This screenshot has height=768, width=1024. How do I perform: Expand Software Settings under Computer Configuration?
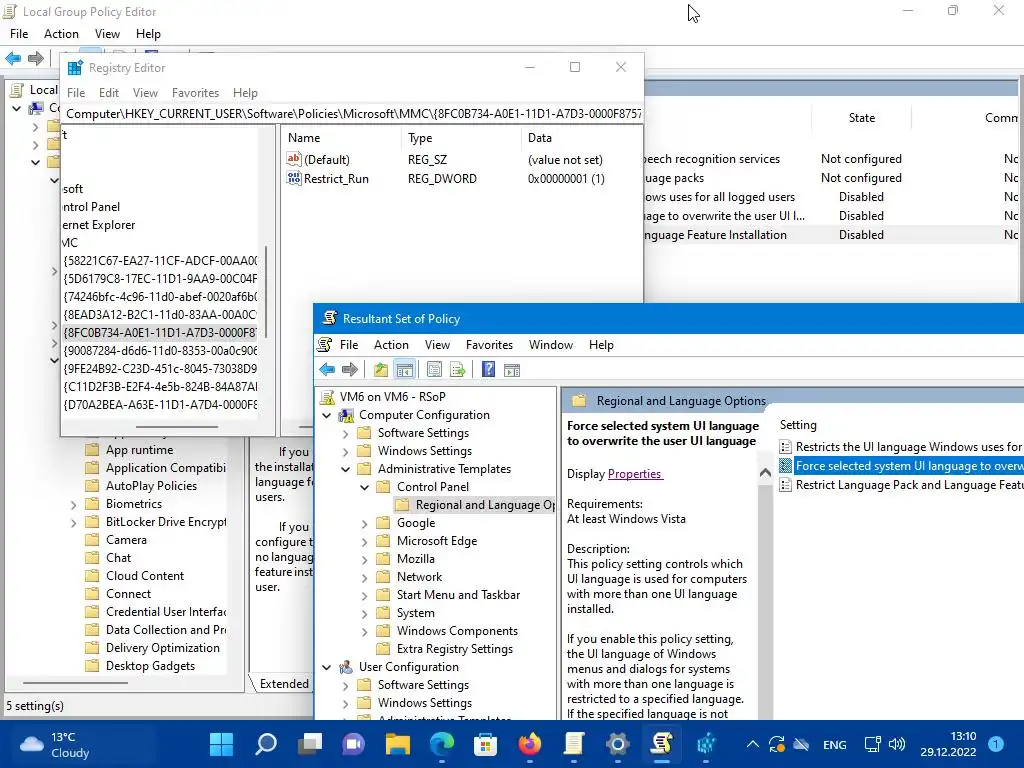pyautogui.click(x=345, y=433)
